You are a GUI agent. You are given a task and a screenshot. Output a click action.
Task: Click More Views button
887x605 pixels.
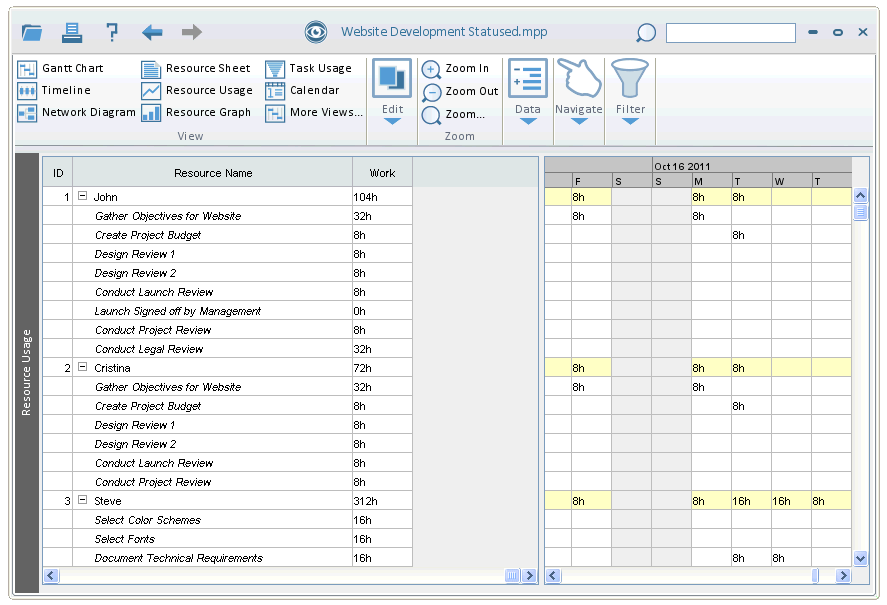click(x=314, y=113)
